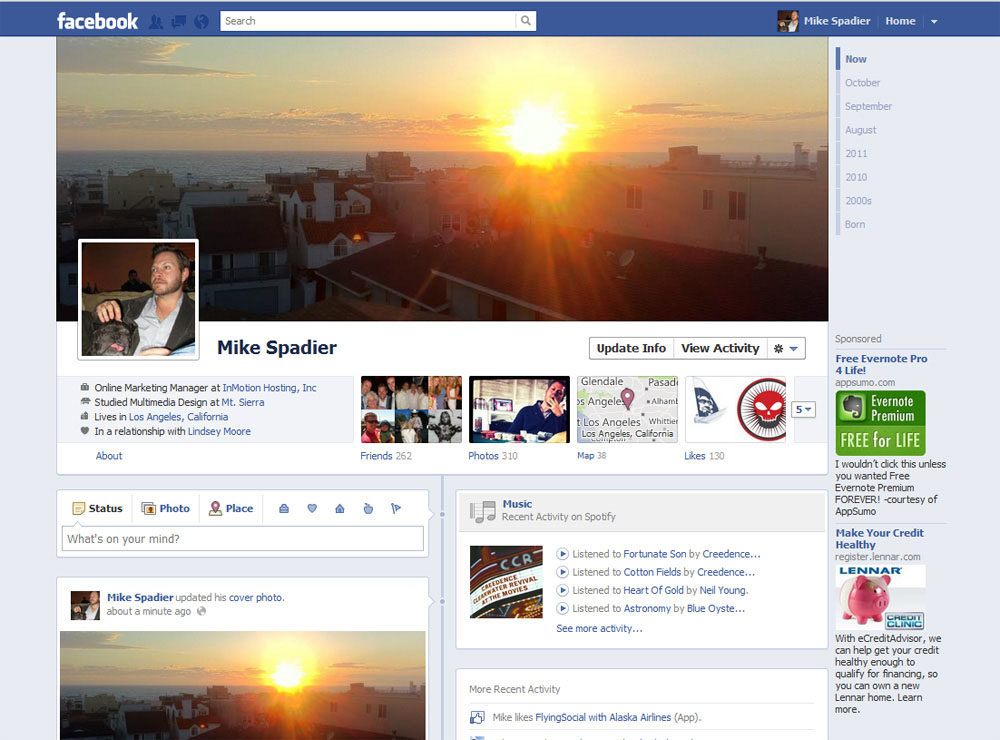Click Mike Spadier name in the post
Viewport: 1000px width, 740px height.
click(140, 597)
